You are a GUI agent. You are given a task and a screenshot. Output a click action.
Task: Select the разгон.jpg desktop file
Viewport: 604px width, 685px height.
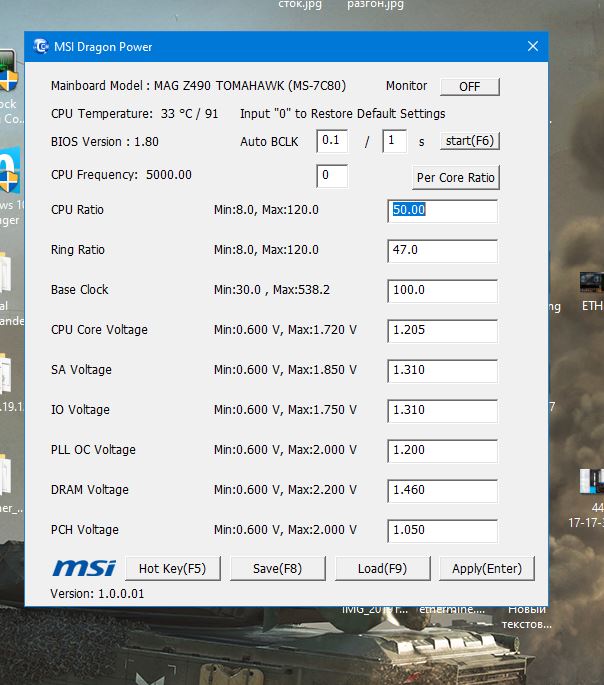click(x=375, y=5)
